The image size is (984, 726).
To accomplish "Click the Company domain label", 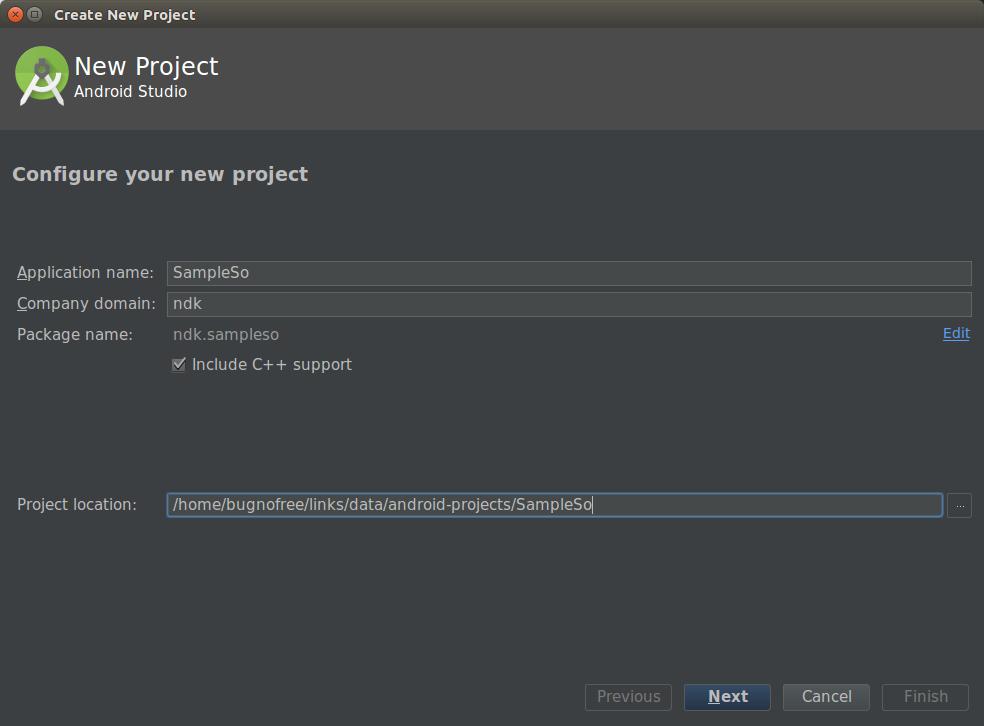I will point(85,304).
